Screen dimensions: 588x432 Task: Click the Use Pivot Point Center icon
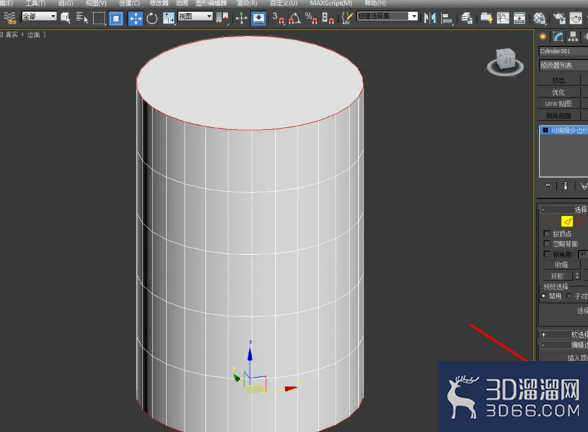[x=222, y=18]
